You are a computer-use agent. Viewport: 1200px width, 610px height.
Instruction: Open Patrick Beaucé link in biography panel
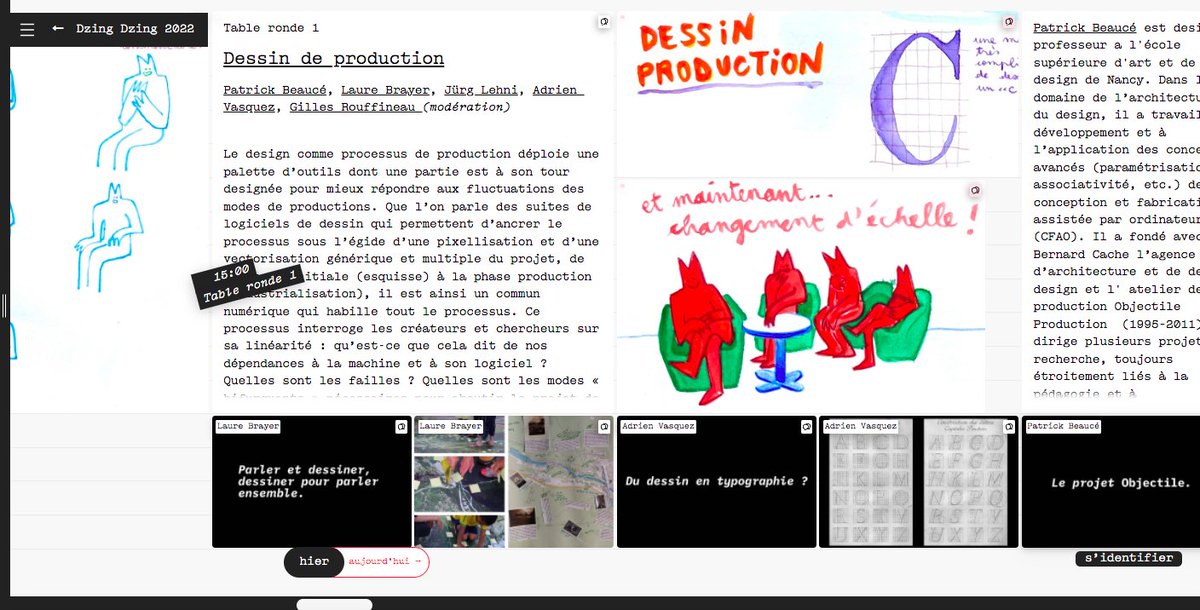coord(1084,28)
